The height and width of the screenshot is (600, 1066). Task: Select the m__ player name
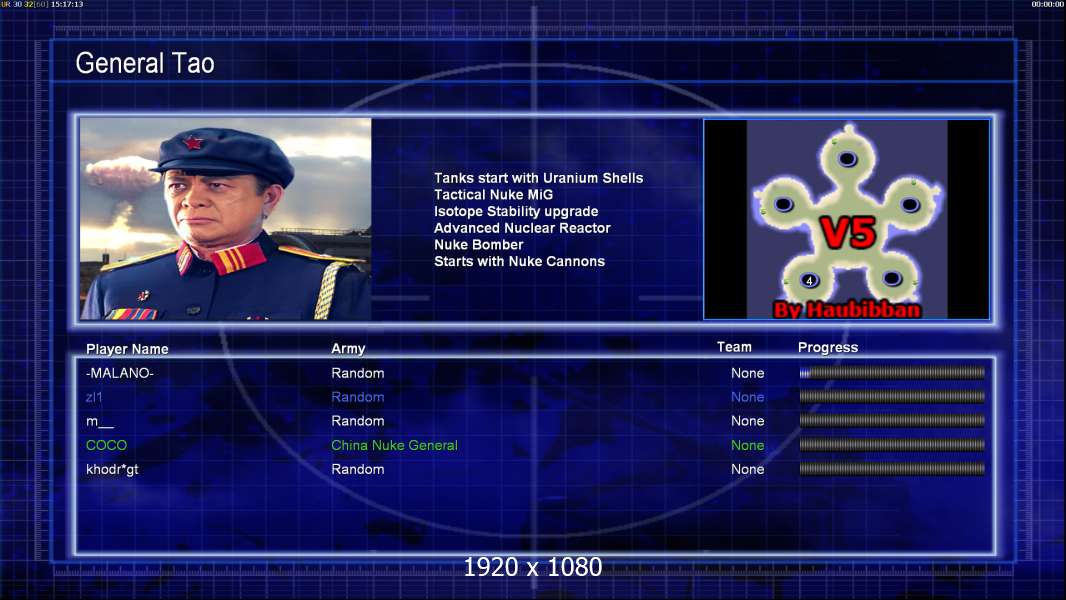click(x=99, y=421)
